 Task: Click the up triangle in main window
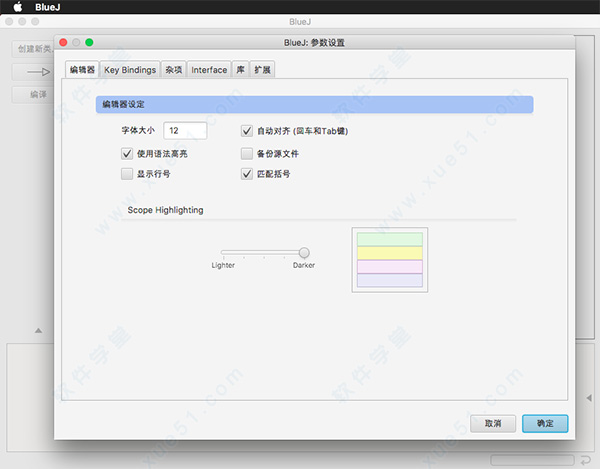click(38, 331)
